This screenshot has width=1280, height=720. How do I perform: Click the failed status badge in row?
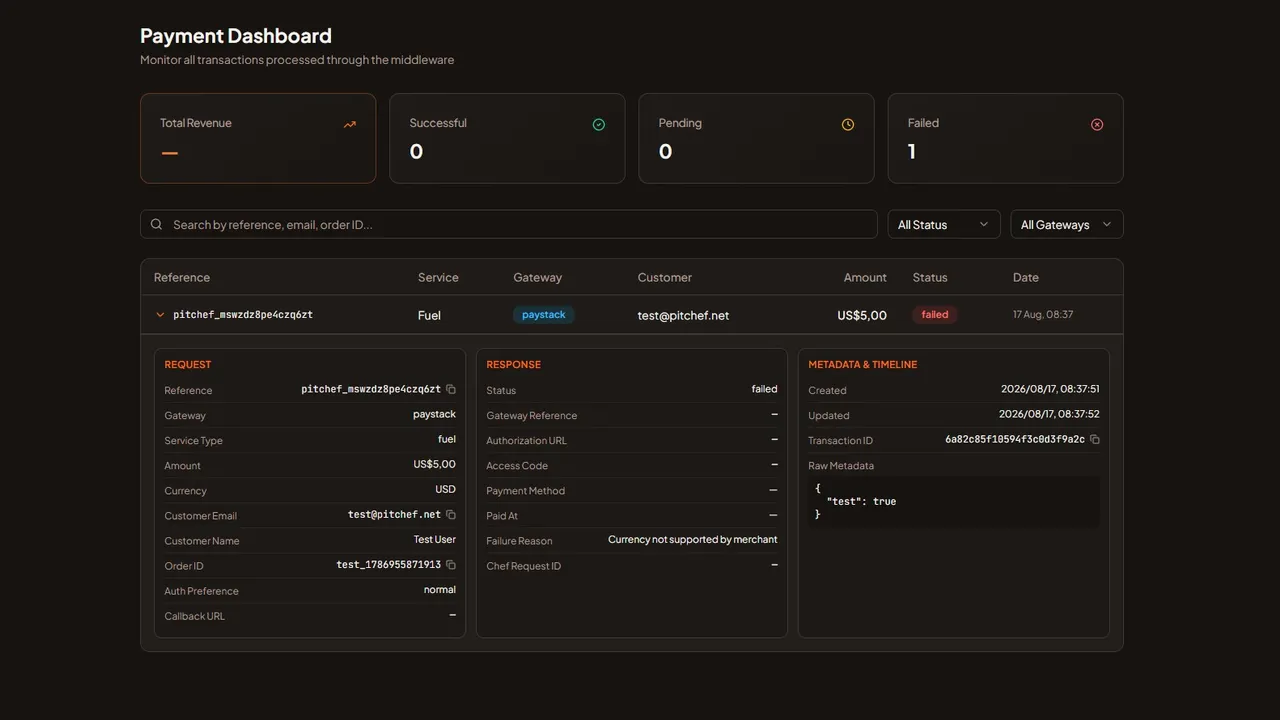[x=935, y=314]
